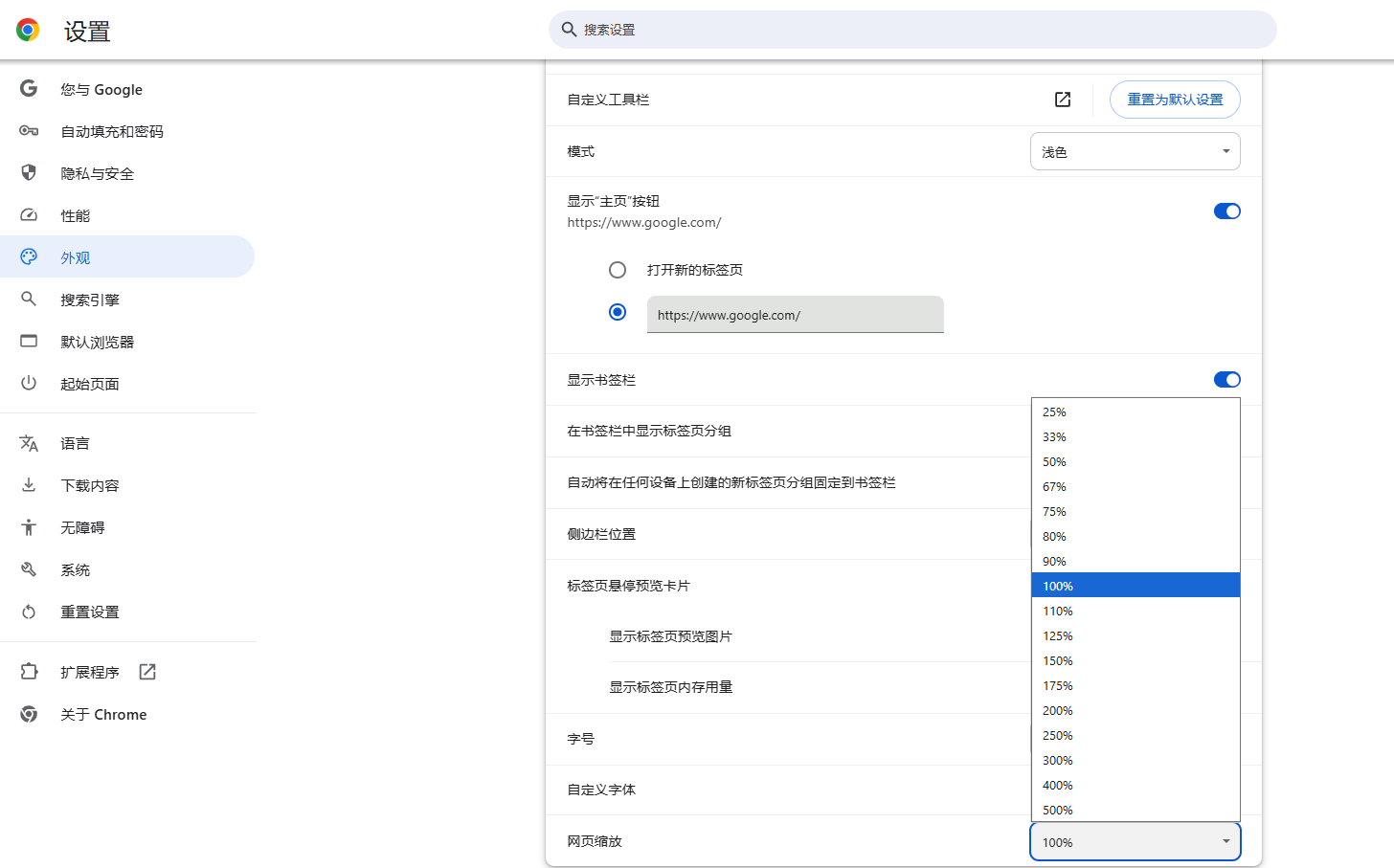Choose 67% zoom option
This screenshot has height=868, width=1394.
[x=1135, y=486]
